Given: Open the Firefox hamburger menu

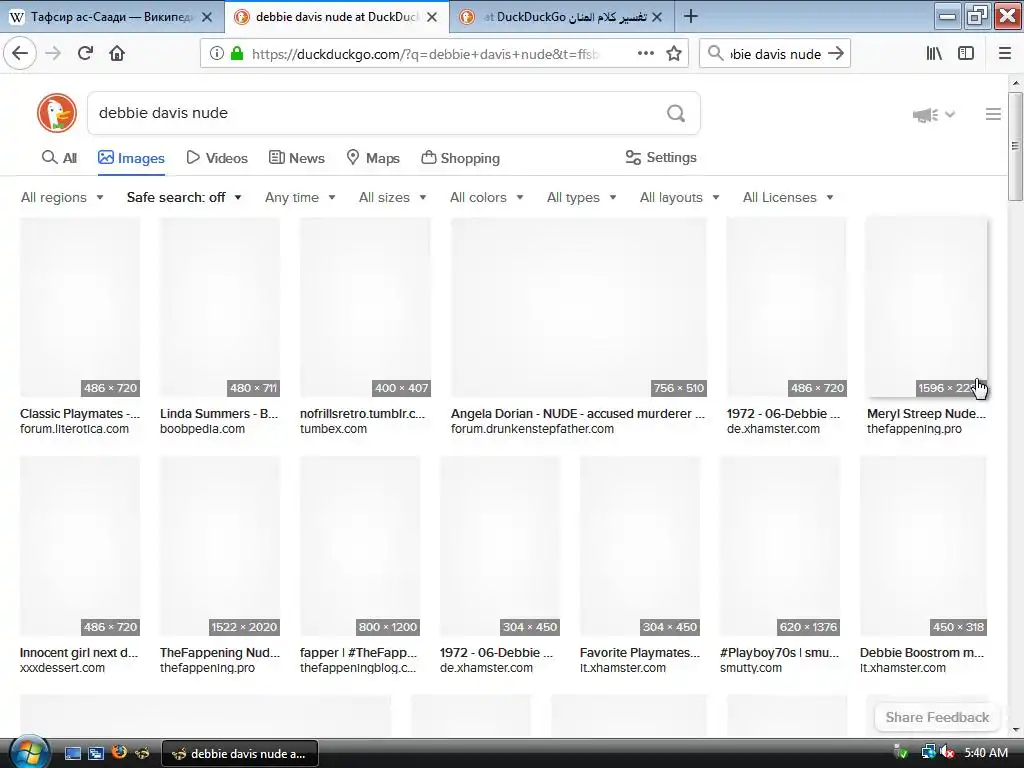Looking at the screenshot, I should click(1005, 54).
